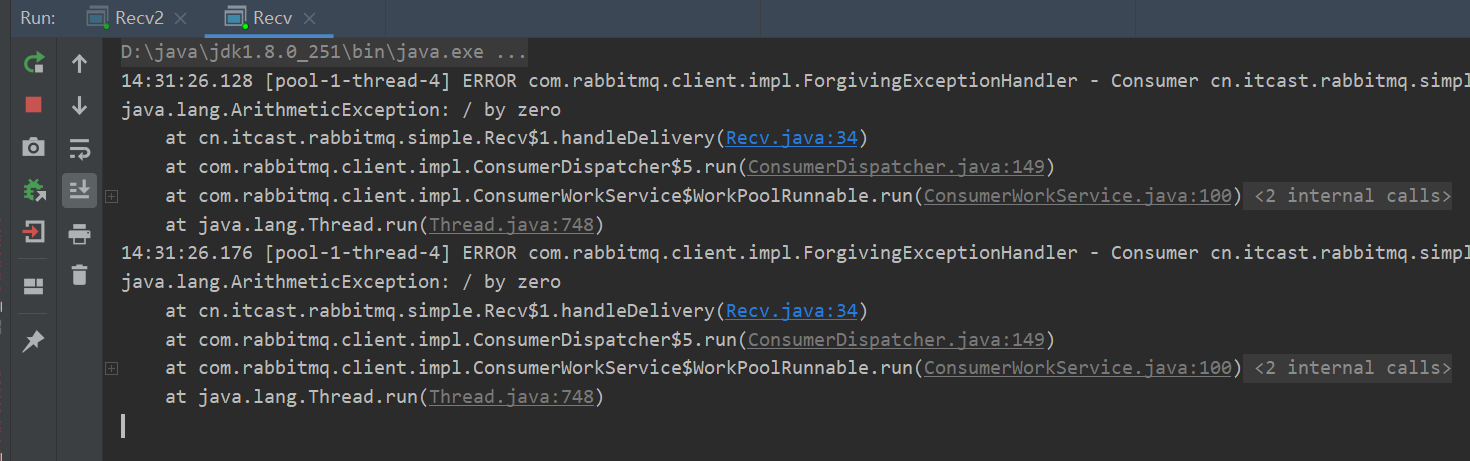This screenshot has width=1470, height=461.
Task: Clear console with the trash icon
Action: (79, 274)
